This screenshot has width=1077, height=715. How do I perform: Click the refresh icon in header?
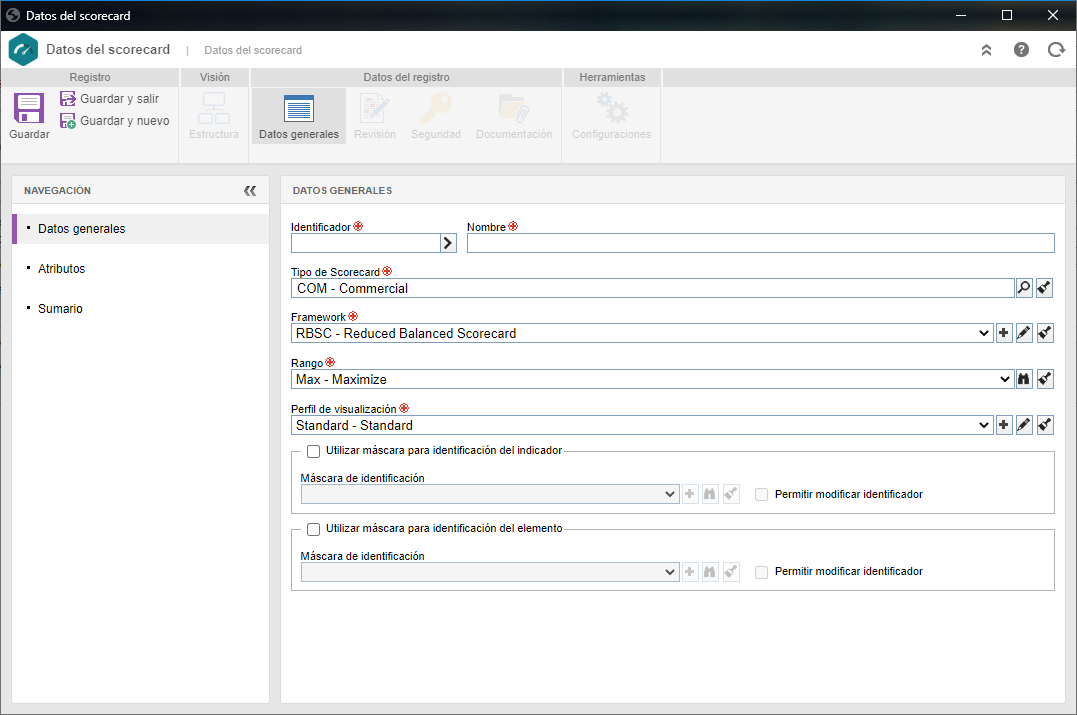click(1056, 49)
